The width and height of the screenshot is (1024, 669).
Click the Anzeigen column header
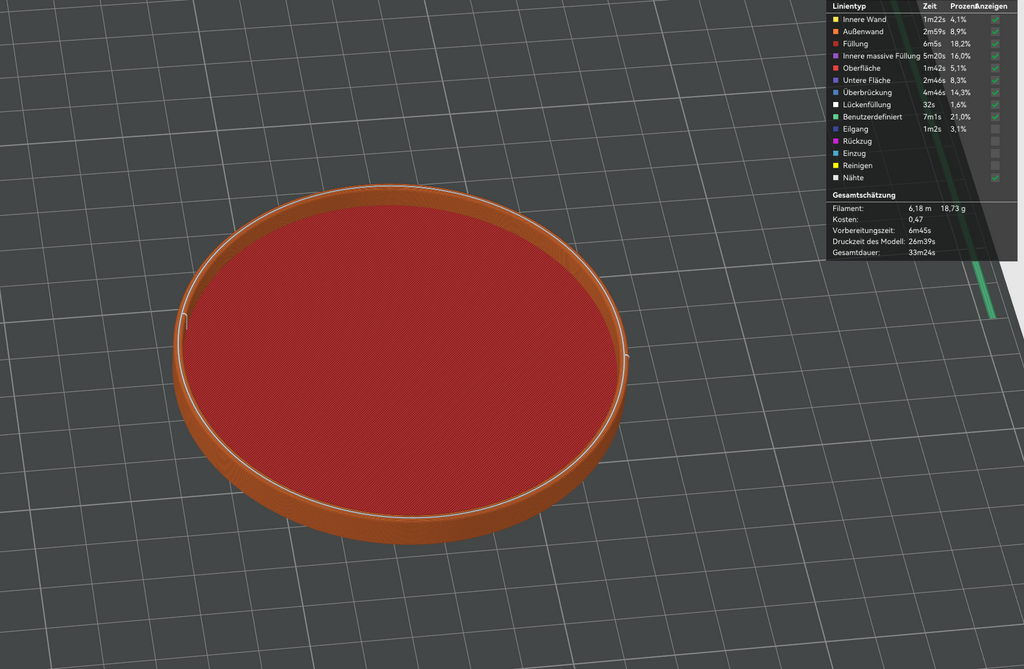[x=991, y=7]
